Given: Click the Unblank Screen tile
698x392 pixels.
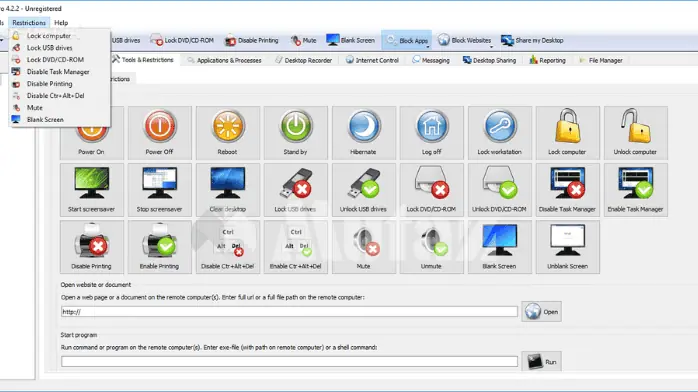Looking at the screenshot, I should [568, 247].
